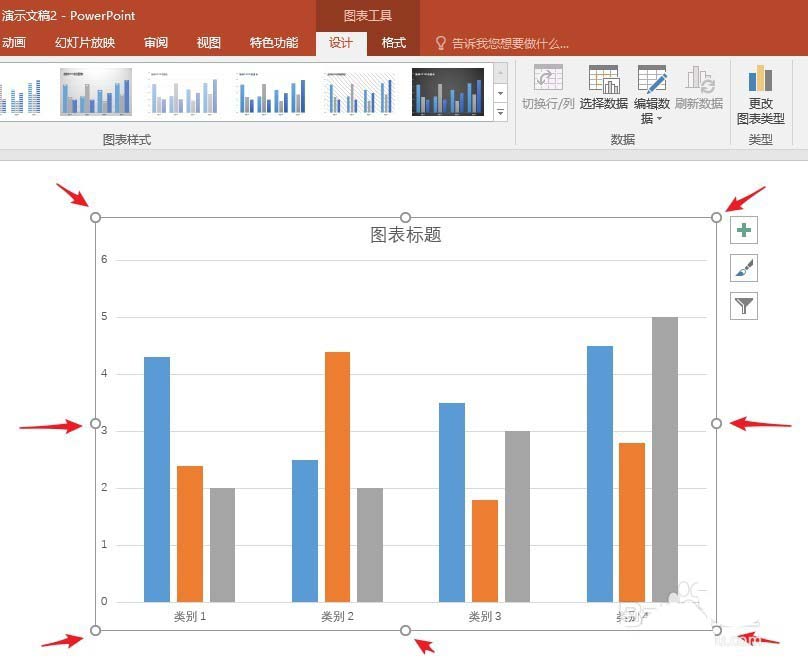Open the Chart Styles paintbrush button
Screen dimensions: 808x668
coord(744,268)
